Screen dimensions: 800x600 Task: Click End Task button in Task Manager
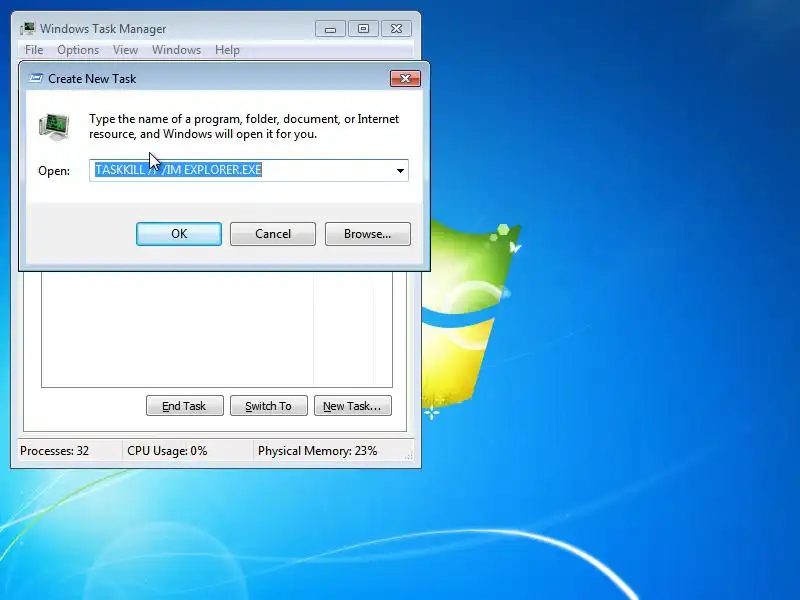pos(185,406)
